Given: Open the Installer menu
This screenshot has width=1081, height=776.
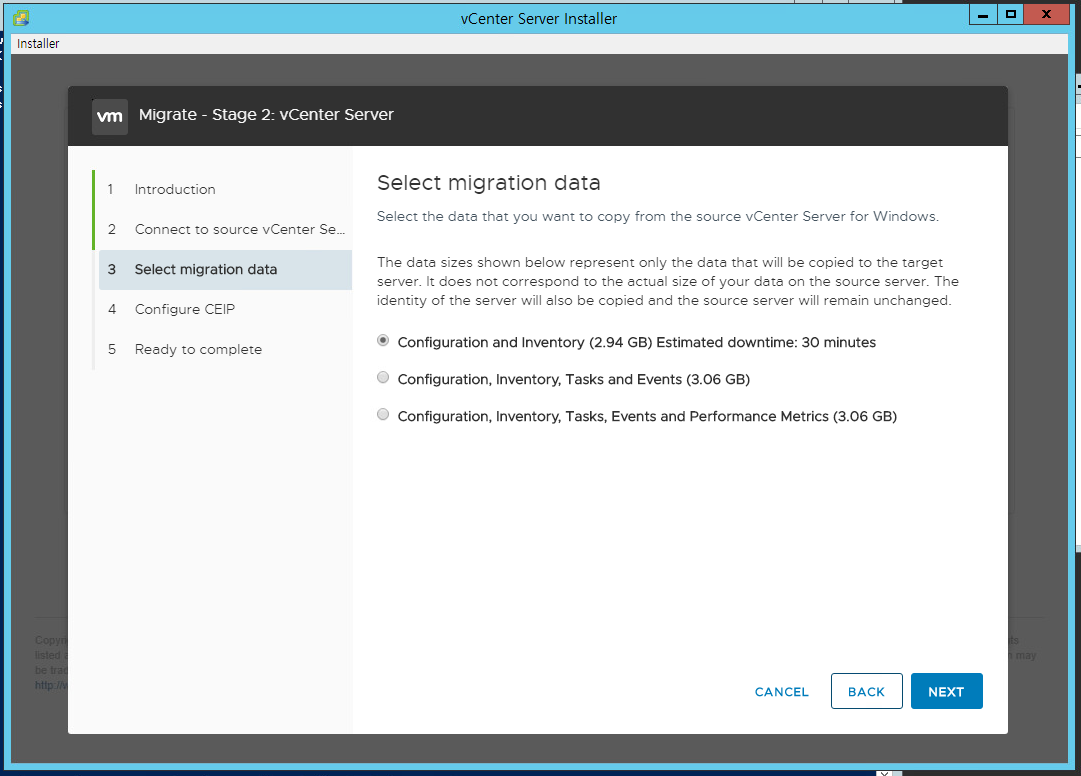Looking at the screenshot, I should point(38,43).
